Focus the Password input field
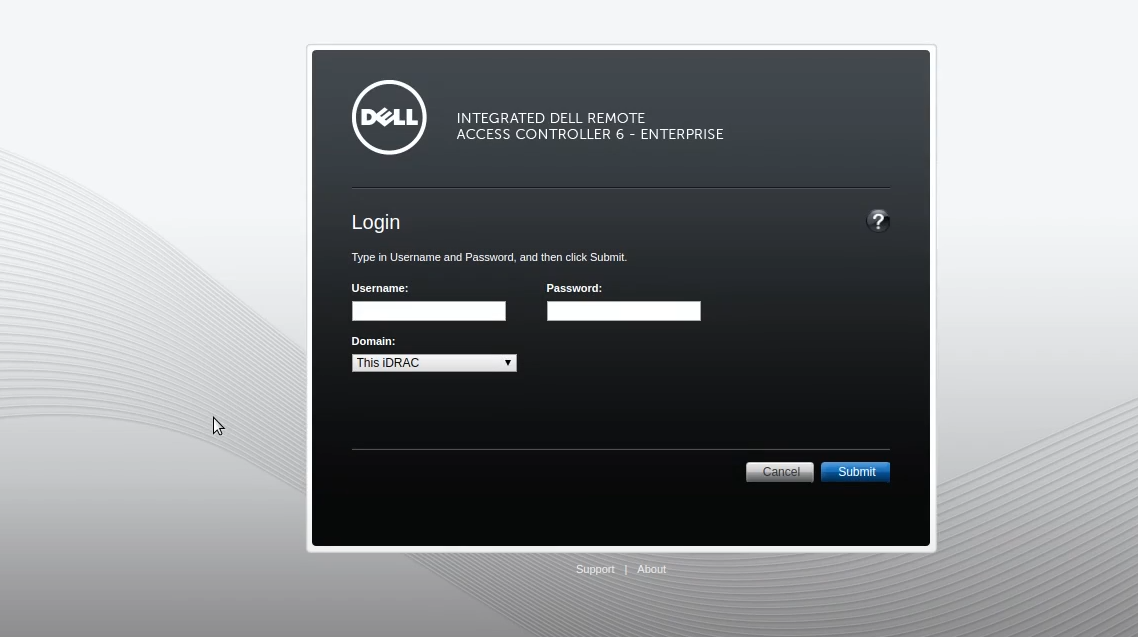 (x=623, y=311)
